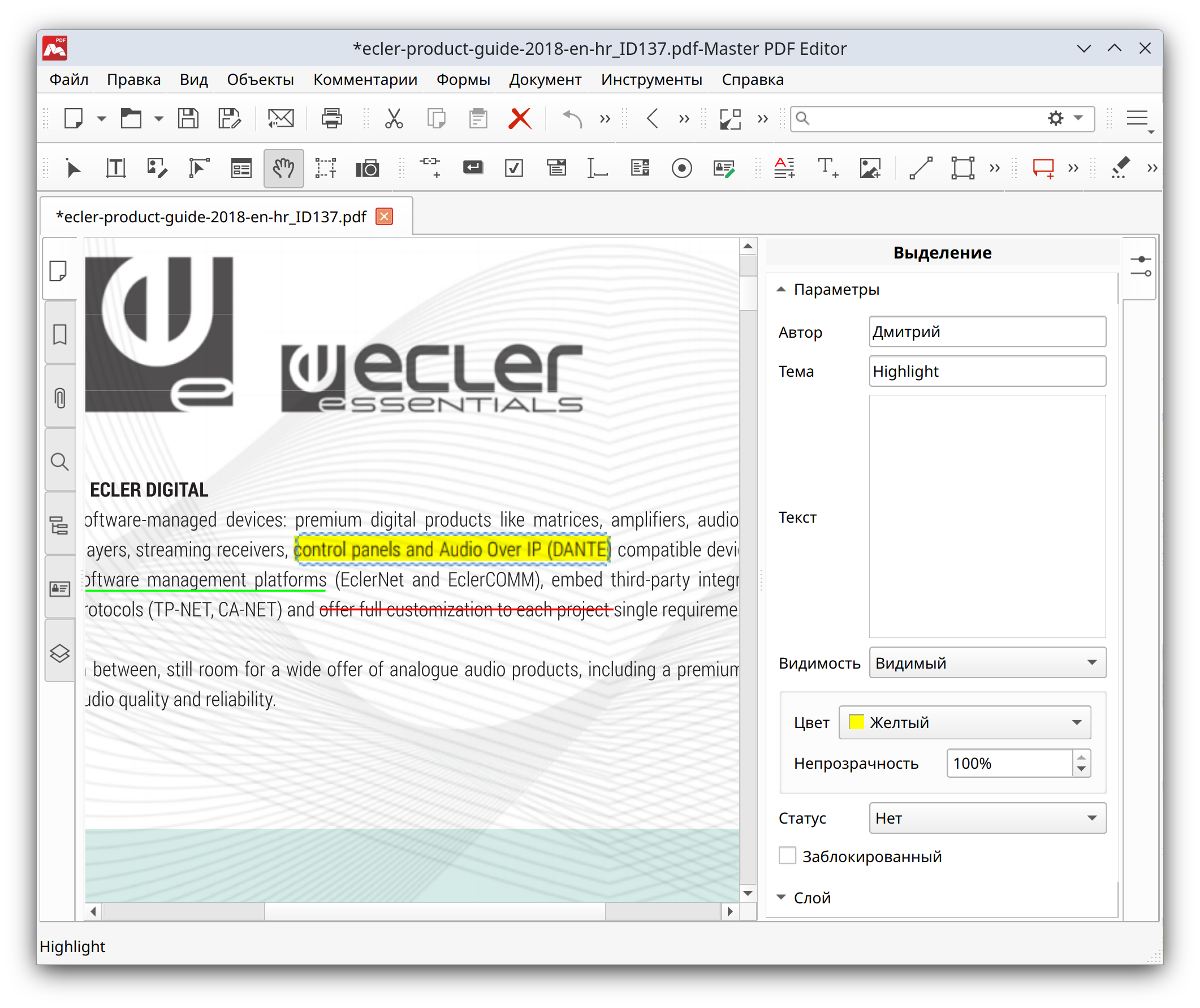Image resolution: width=1200 pixels, height=1008 pixels.
Task: Open the Справка menu
Action: [x=753, y=79]
